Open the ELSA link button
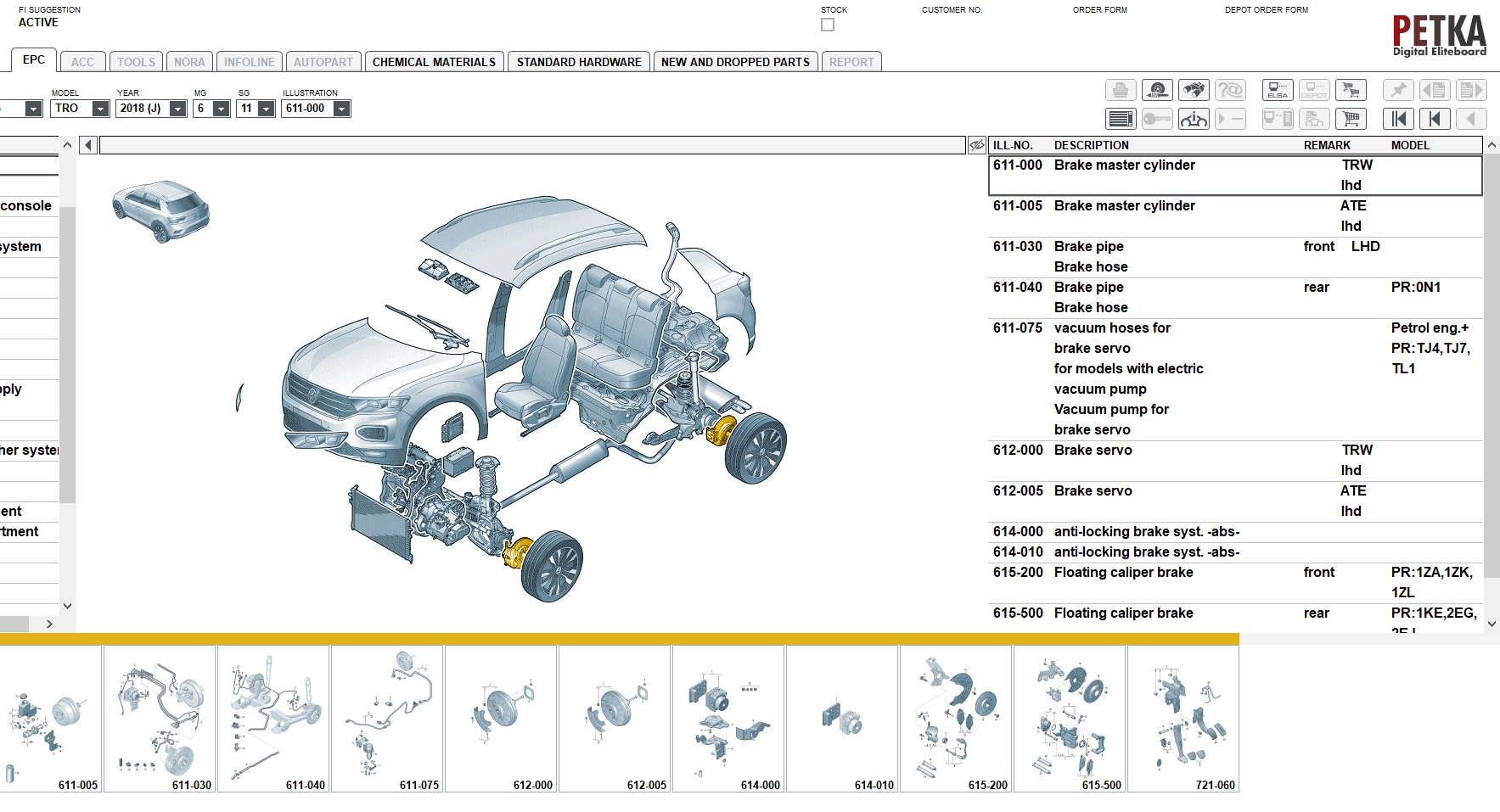The image size is (1500, 812). pos(1278,90)
